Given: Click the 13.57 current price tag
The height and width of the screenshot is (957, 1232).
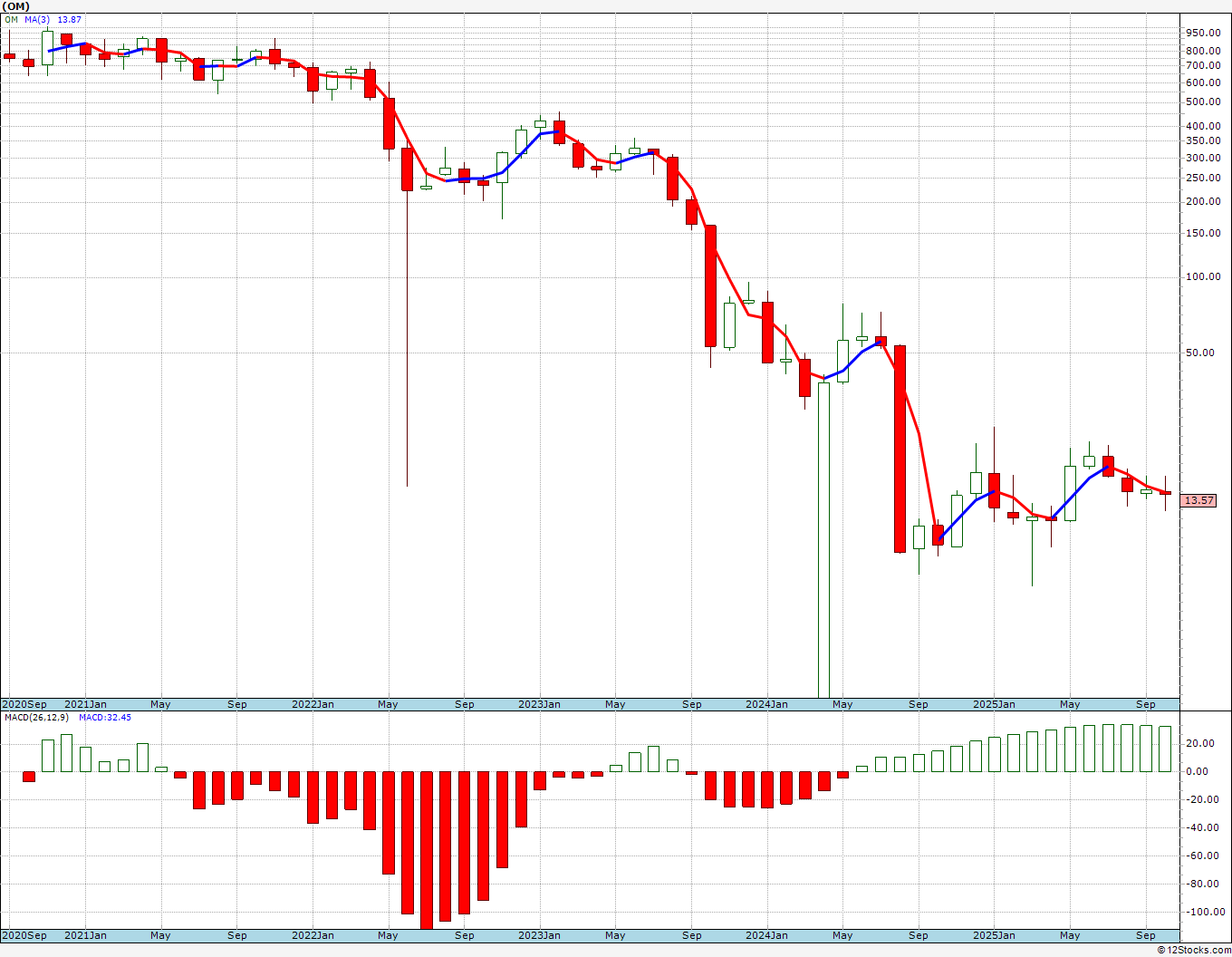Looking at the screenshot, I should click(x=1199, y=500).
